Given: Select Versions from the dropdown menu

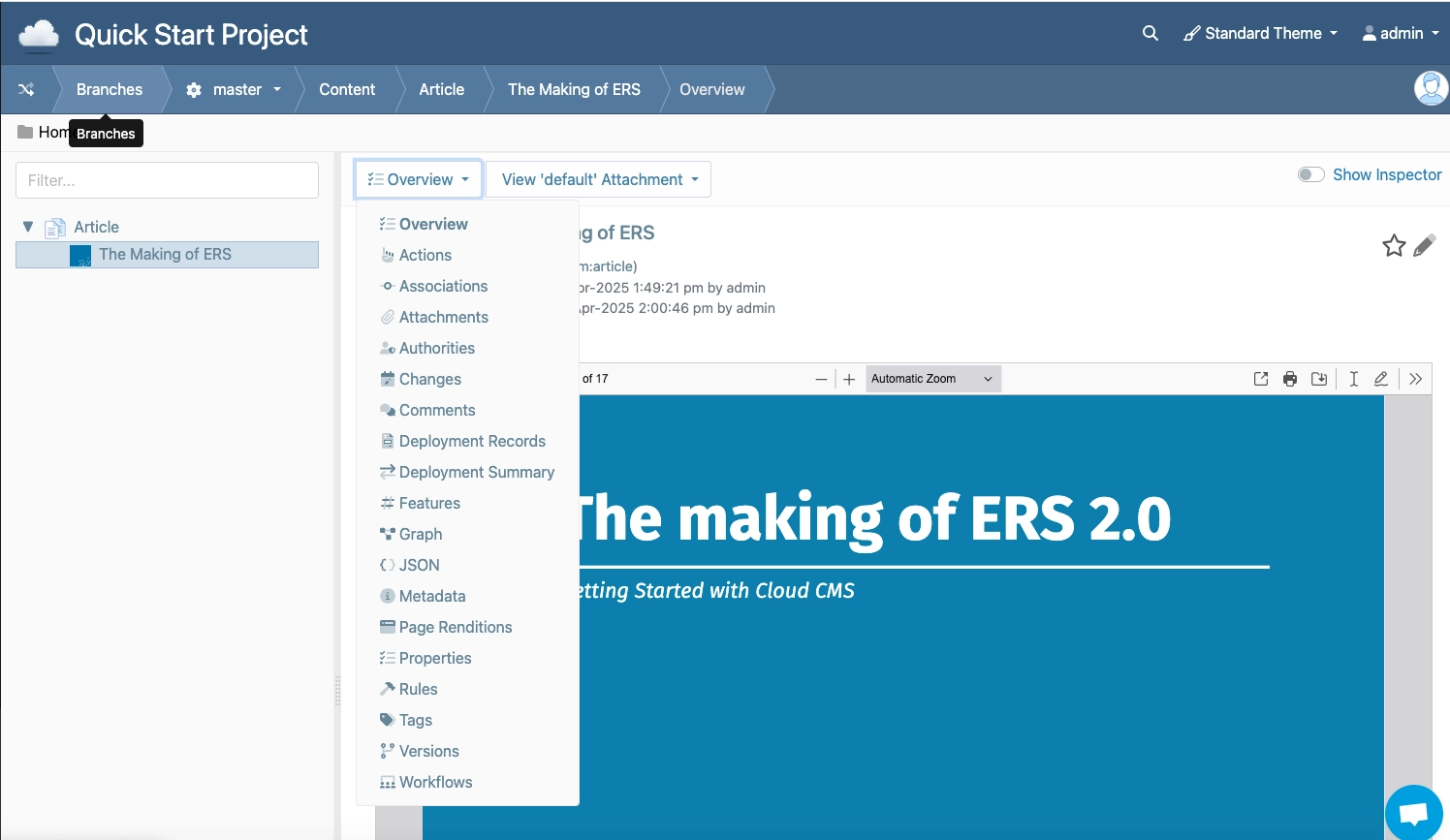Looking at the screenshot, I should pyautogui.click(x=428, y=751).
